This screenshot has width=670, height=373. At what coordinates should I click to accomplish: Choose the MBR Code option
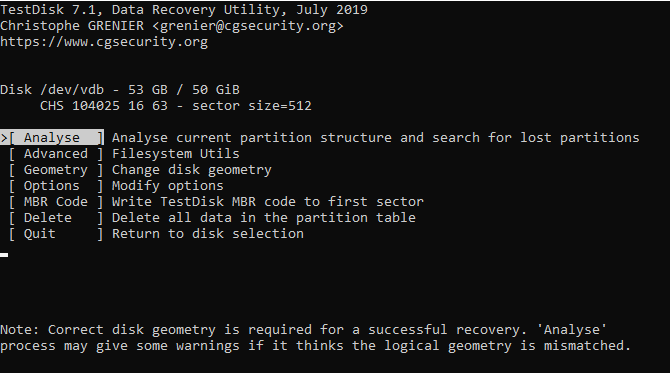56,202
